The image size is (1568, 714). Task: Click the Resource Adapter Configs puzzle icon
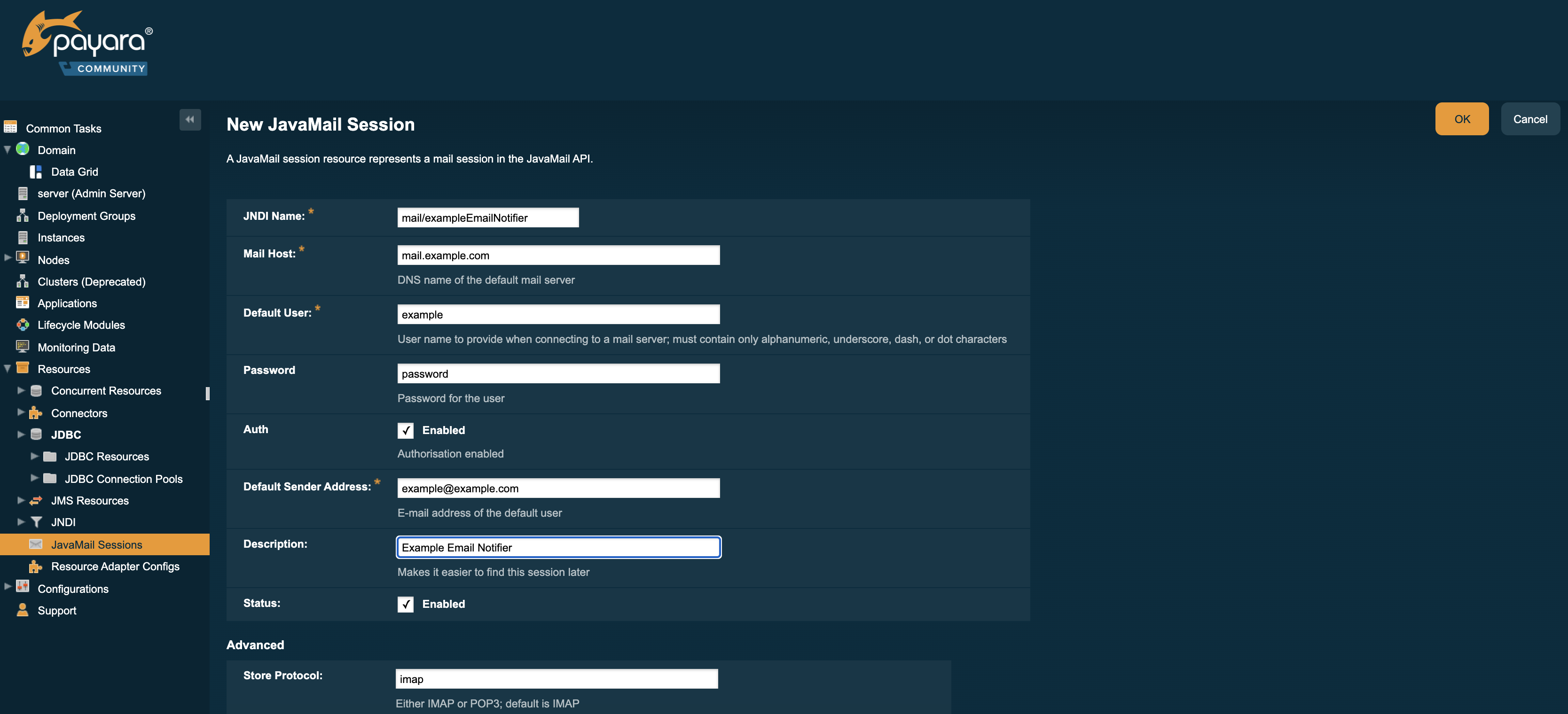click(36, 566)
